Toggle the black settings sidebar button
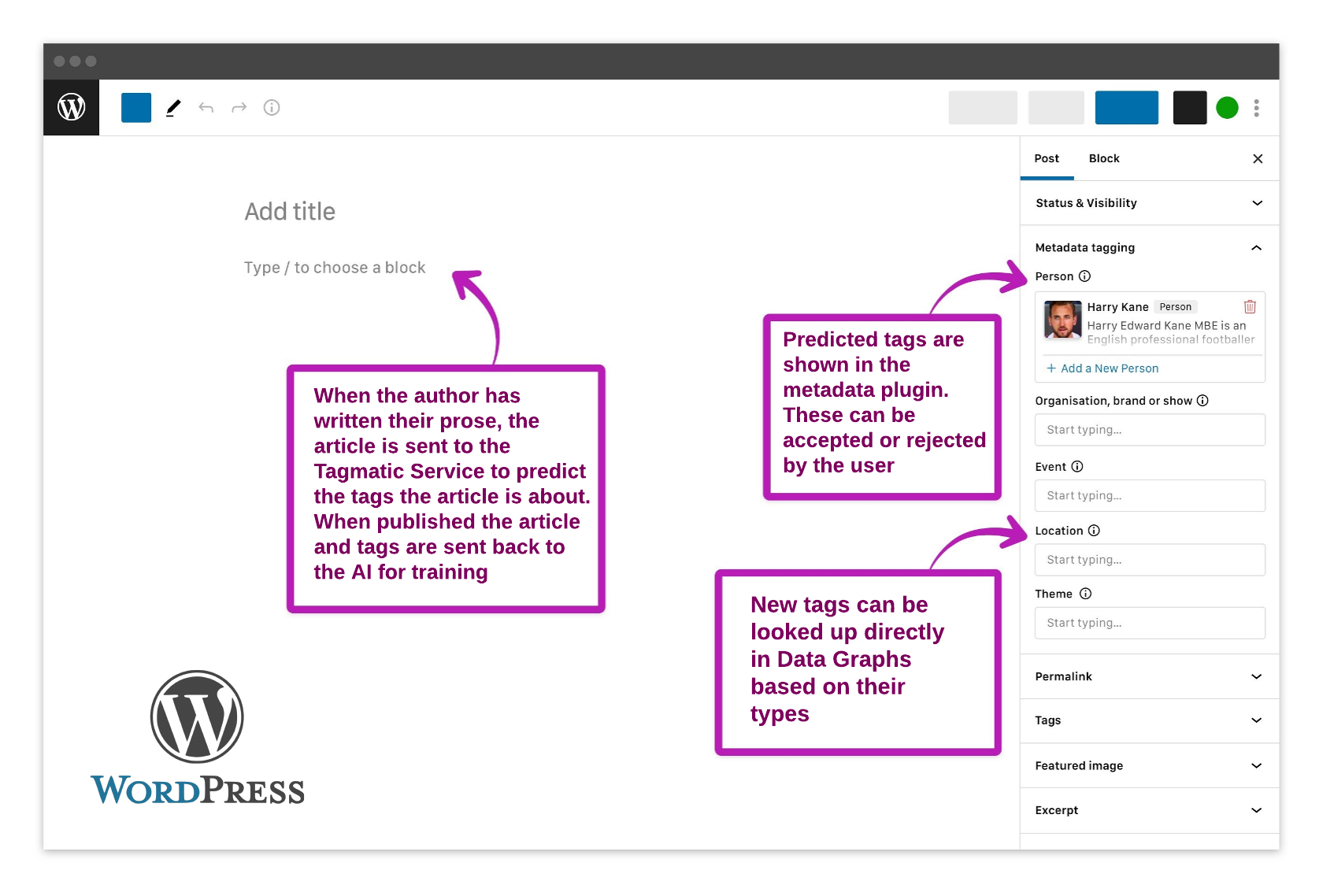This screenshot has width=1323, height=896. coord(1189,108)
